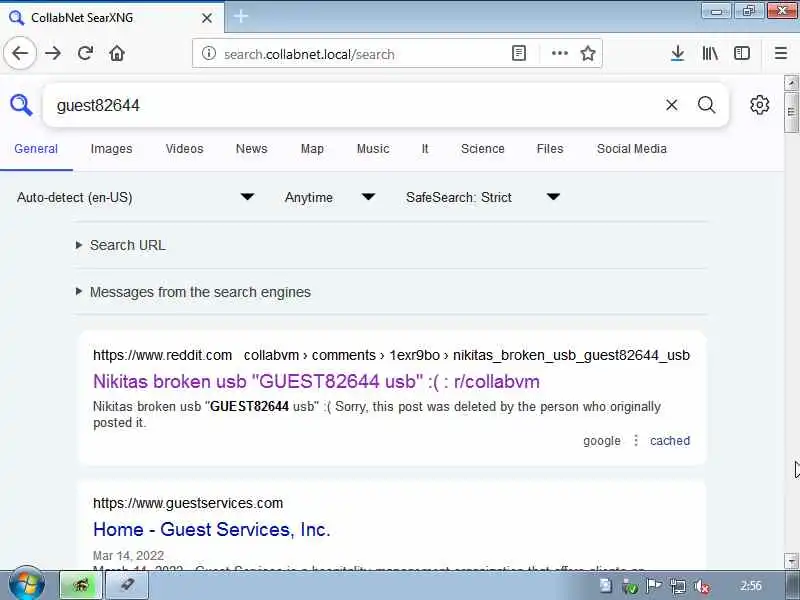The width and height of the screenshot is (800, 600).
Task: Go back to the previous page
Action: (20, 53)
